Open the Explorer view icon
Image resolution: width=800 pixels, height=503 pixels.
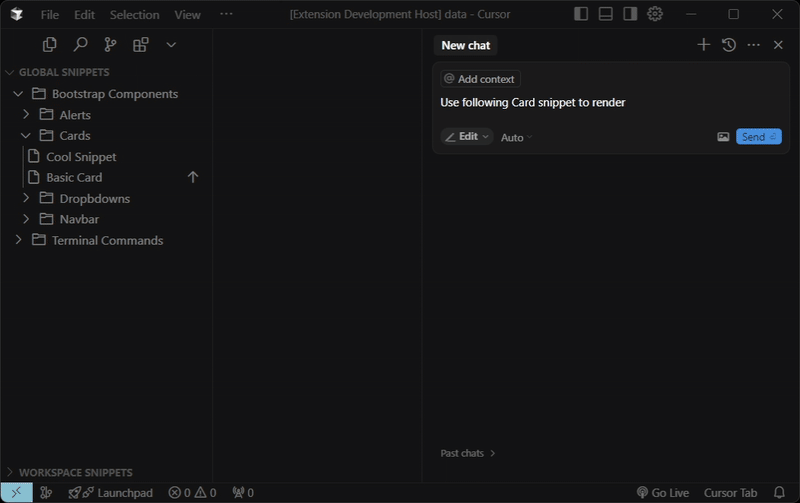[x=49, y=45]
